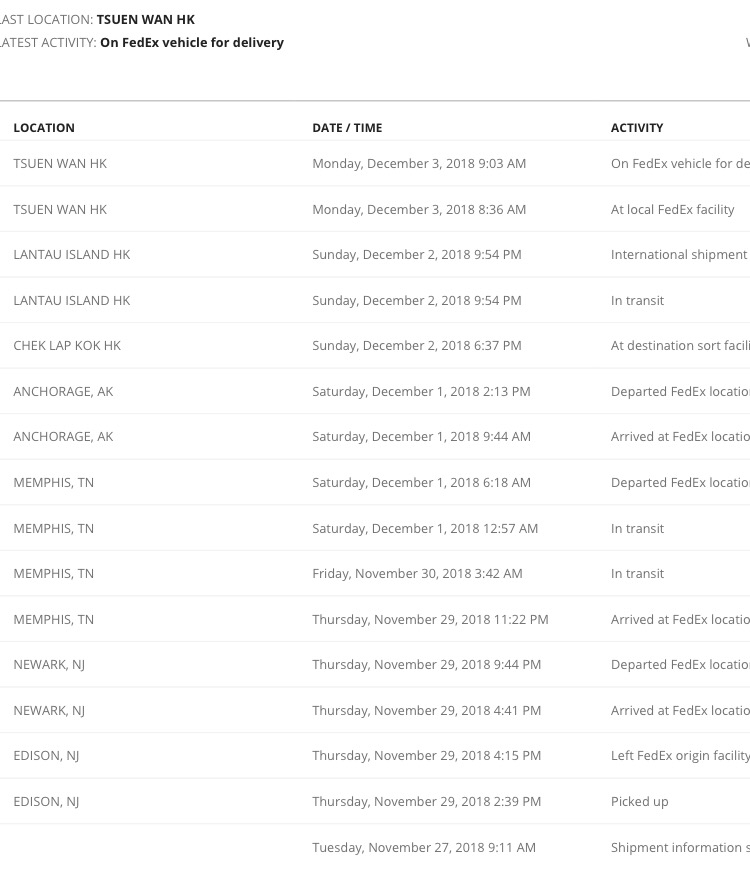Screen dimensions: 750x879
Task: Click 'Saturday, December 1, 2018 9:44 AM'
Action: click(x=421, y=436)
